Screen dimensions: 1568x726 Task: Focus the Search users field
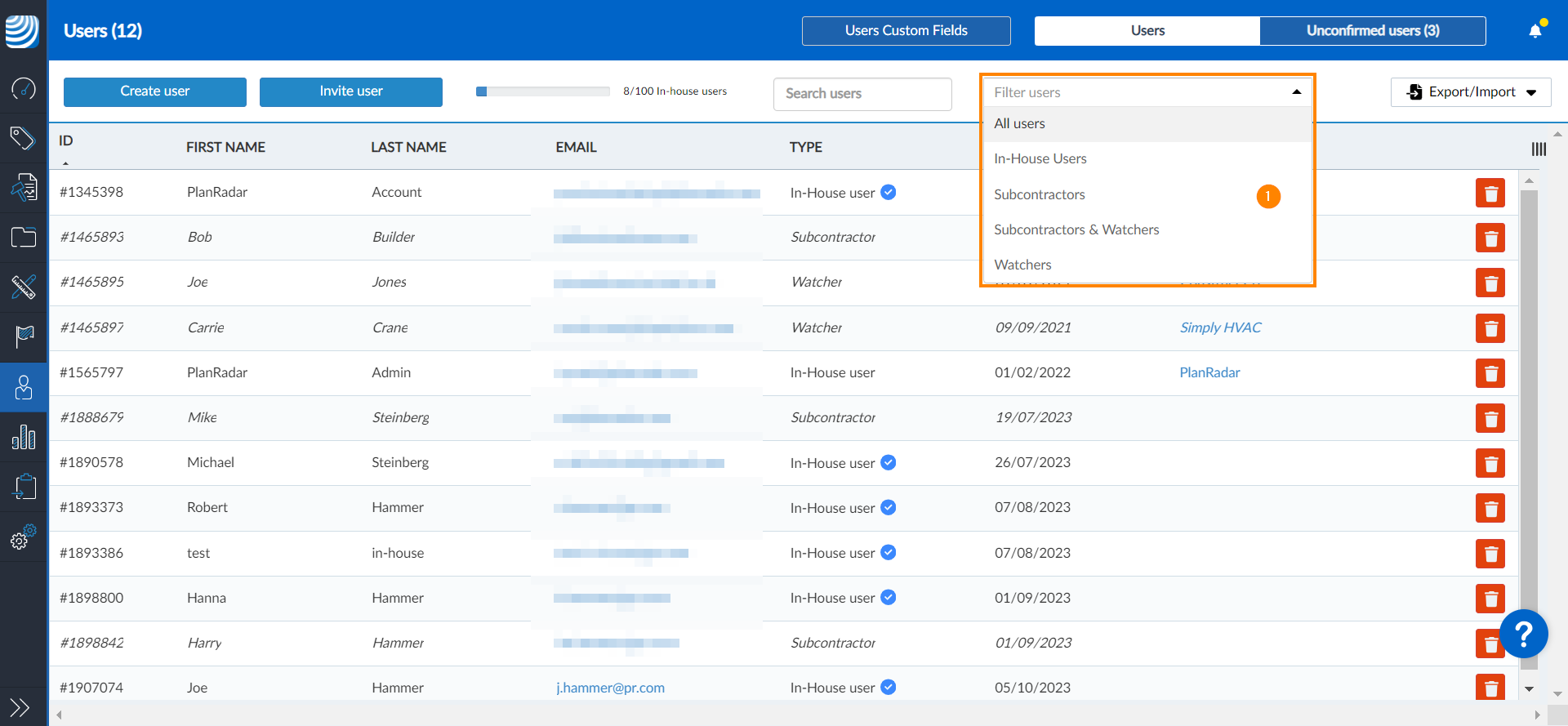[862, 94]
